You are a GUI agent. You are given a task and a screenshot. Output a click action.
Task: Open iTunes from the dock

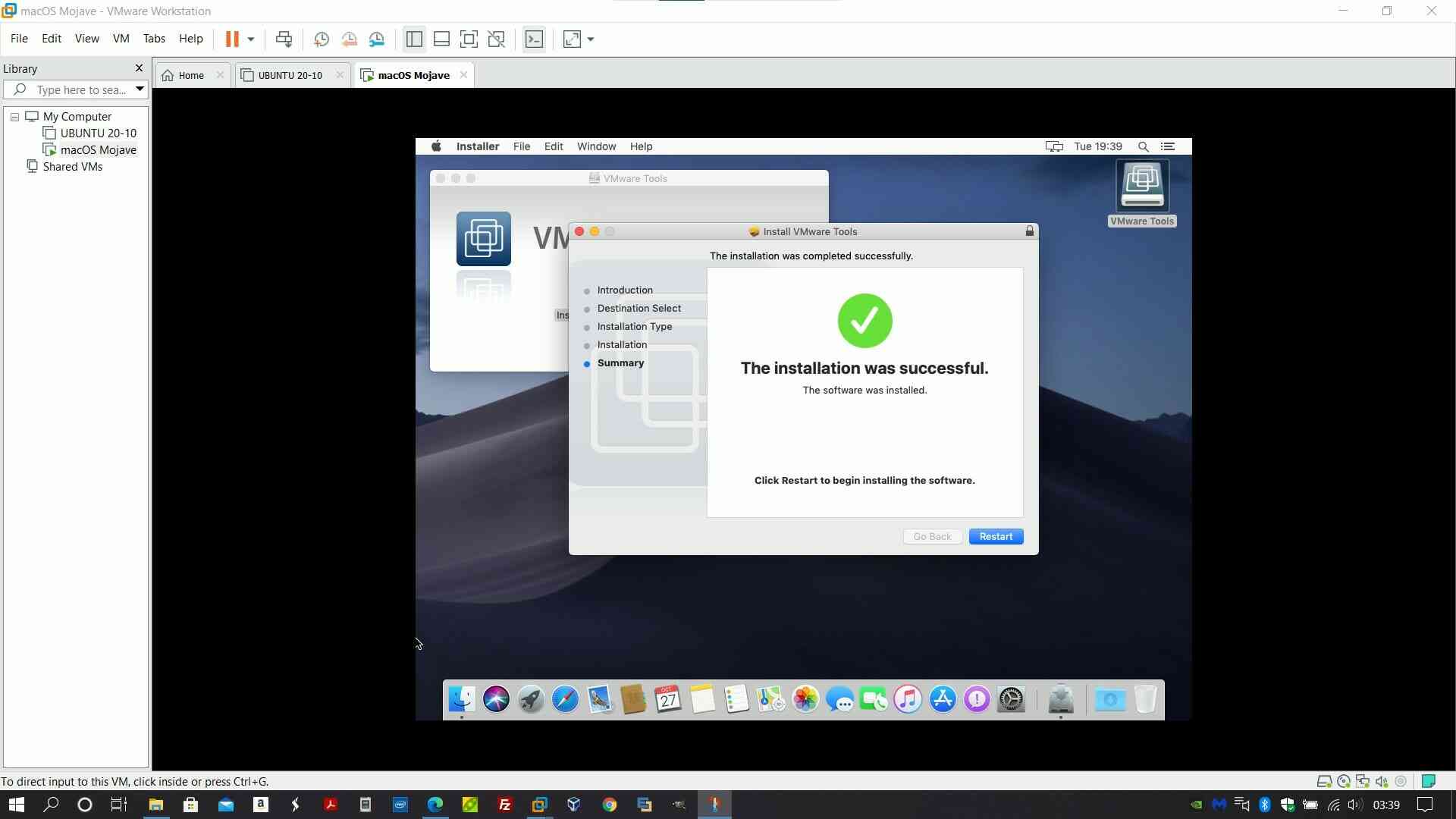pos(908,698)
